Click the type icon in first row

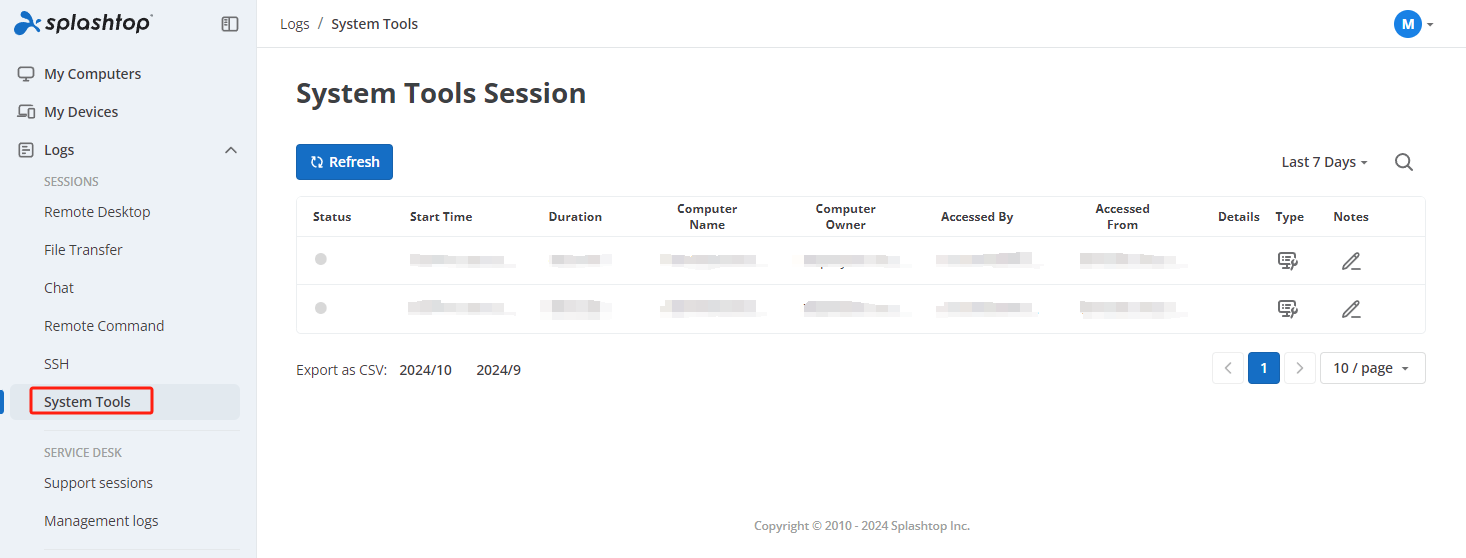click(1288, 261)
